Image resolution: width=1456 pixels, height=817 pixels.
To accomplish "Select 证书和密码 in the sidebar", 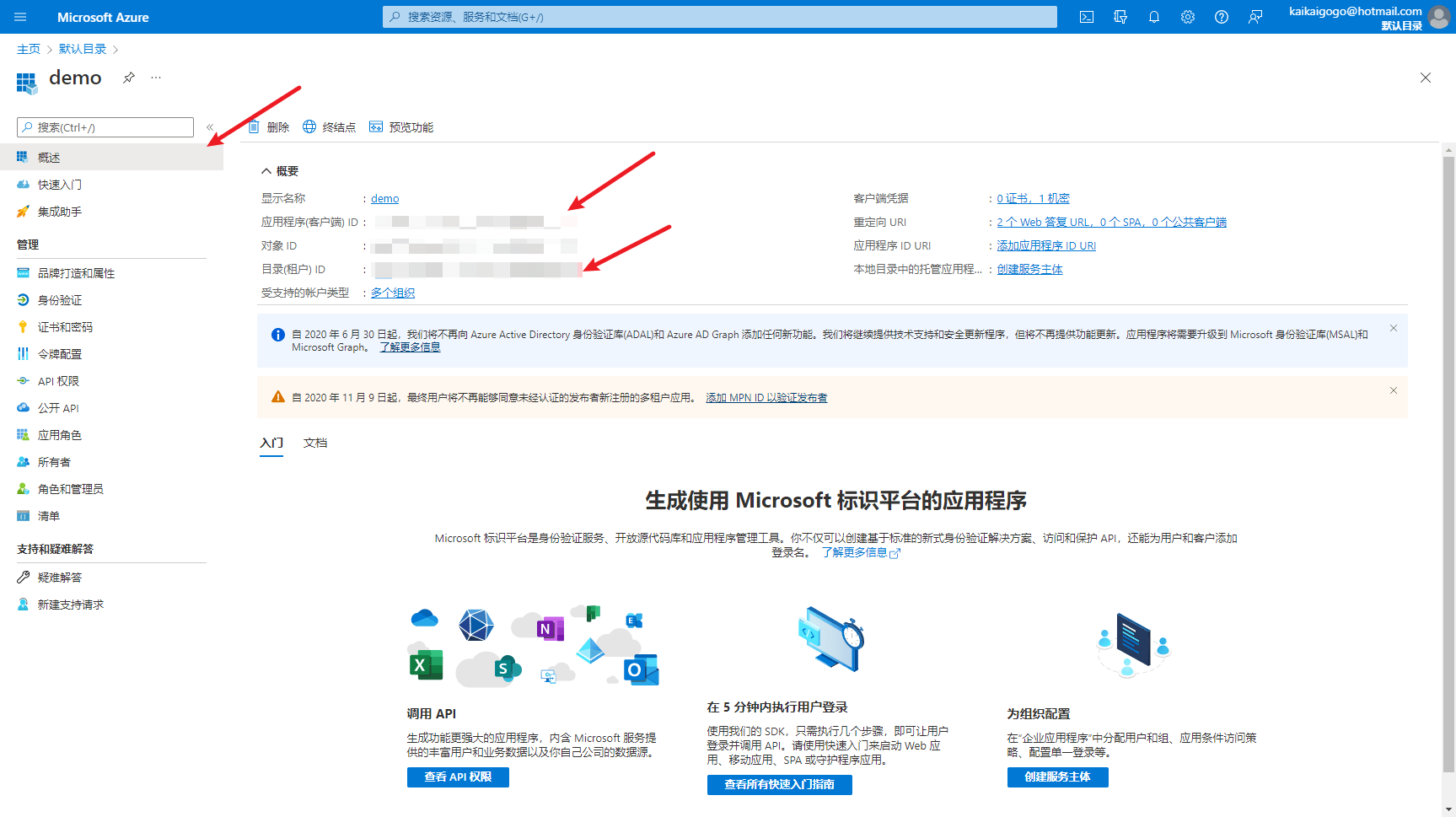I will [x=65, y=327].
